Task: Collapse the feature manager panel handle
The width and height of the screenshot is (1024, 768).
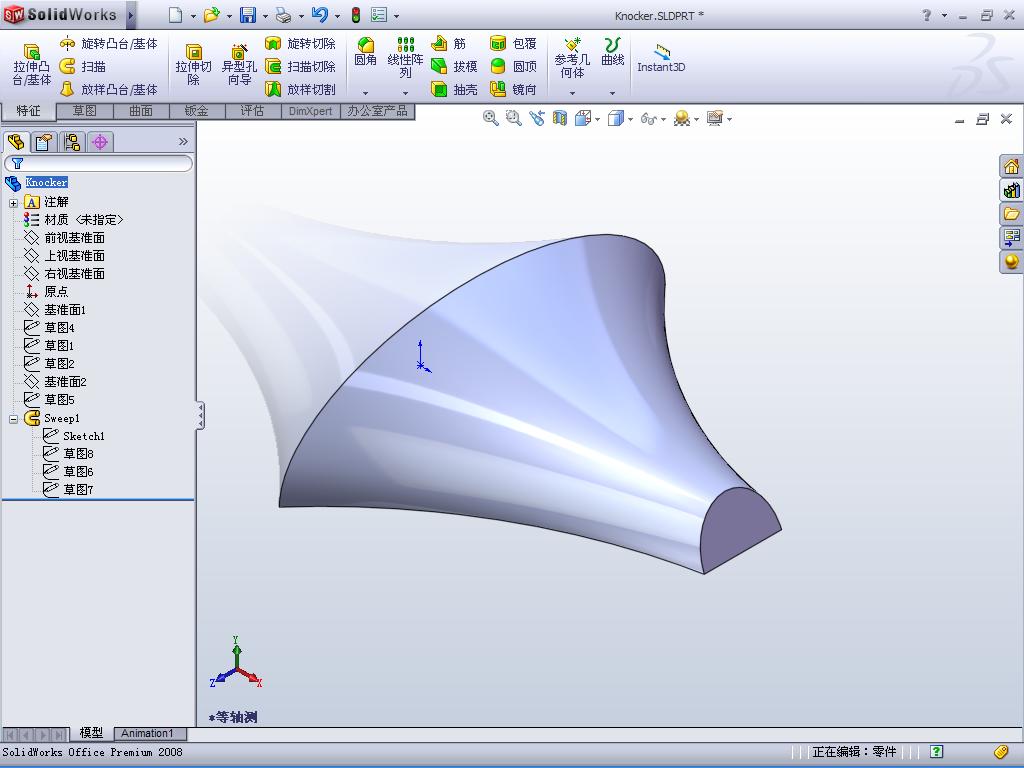Action: coord(200,415)
